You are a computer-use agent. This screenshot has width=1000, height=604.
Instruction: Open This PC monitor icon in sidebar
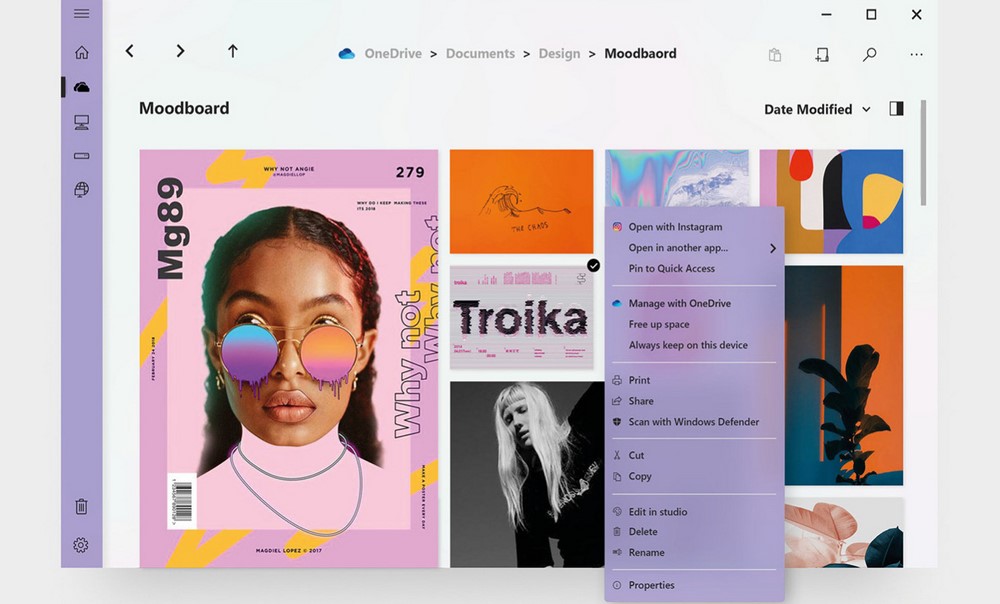coord(82,122)
